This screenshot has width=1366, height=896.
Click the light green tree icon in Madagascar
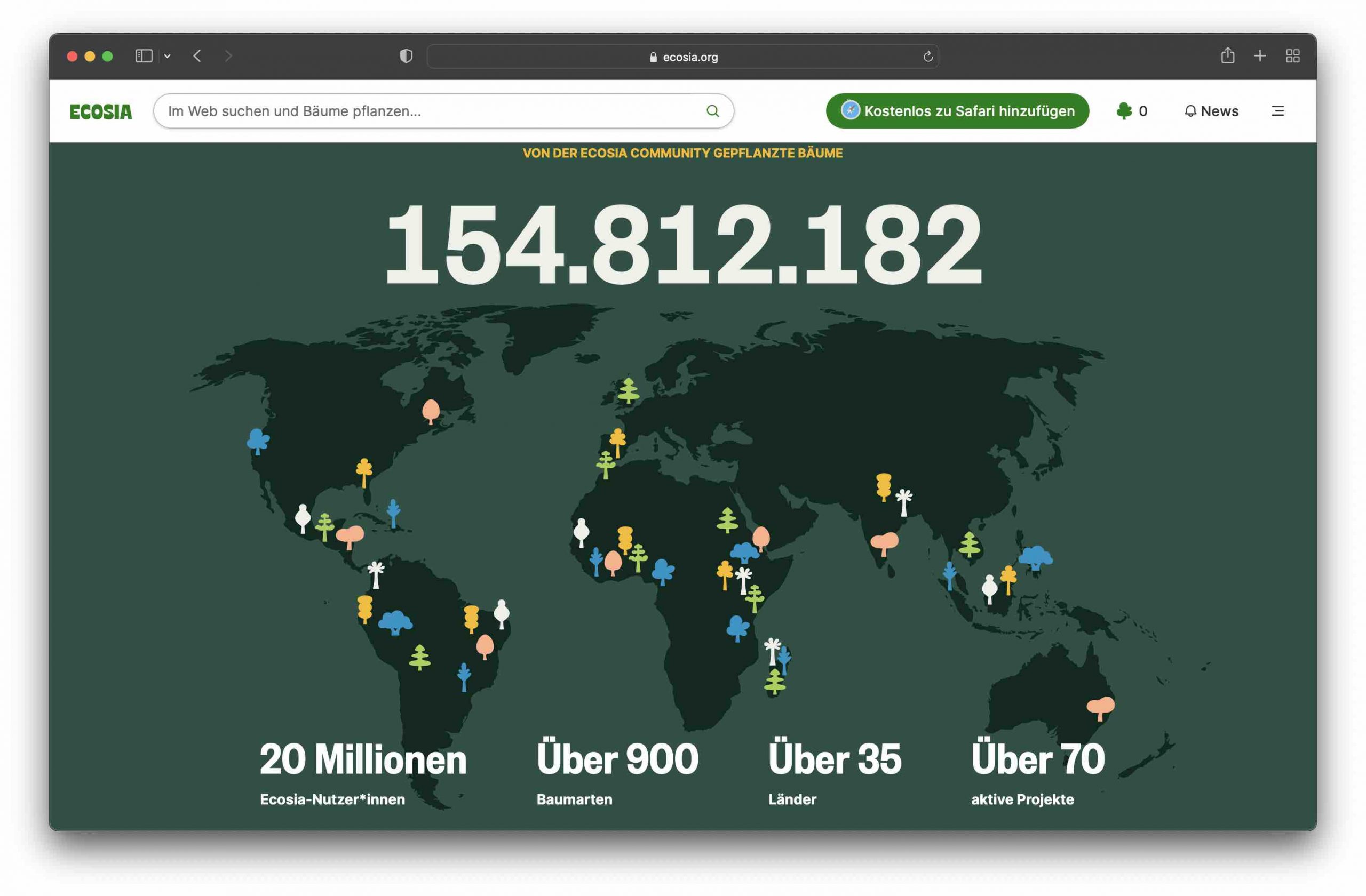tap(774, 682)
